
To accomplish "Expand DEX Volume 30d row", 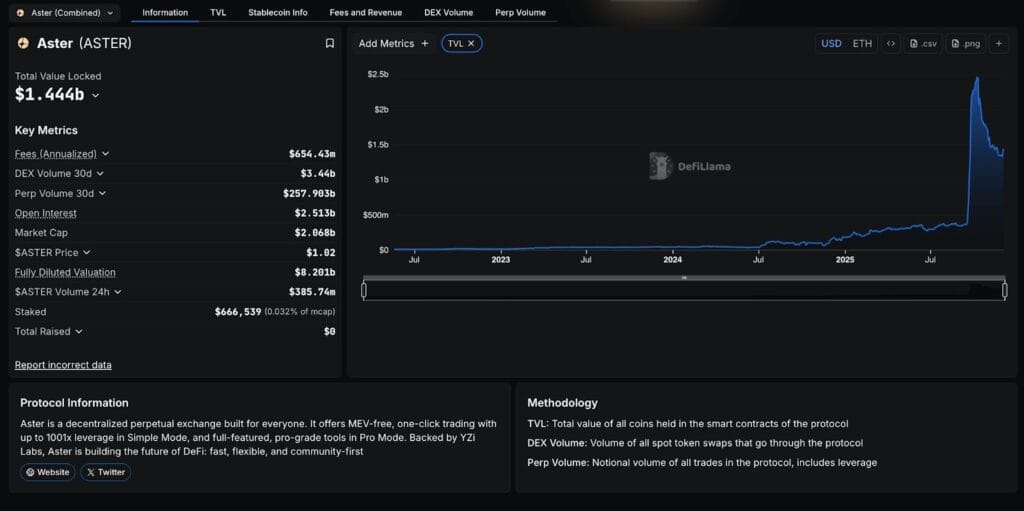I will (x=100, y=174).
